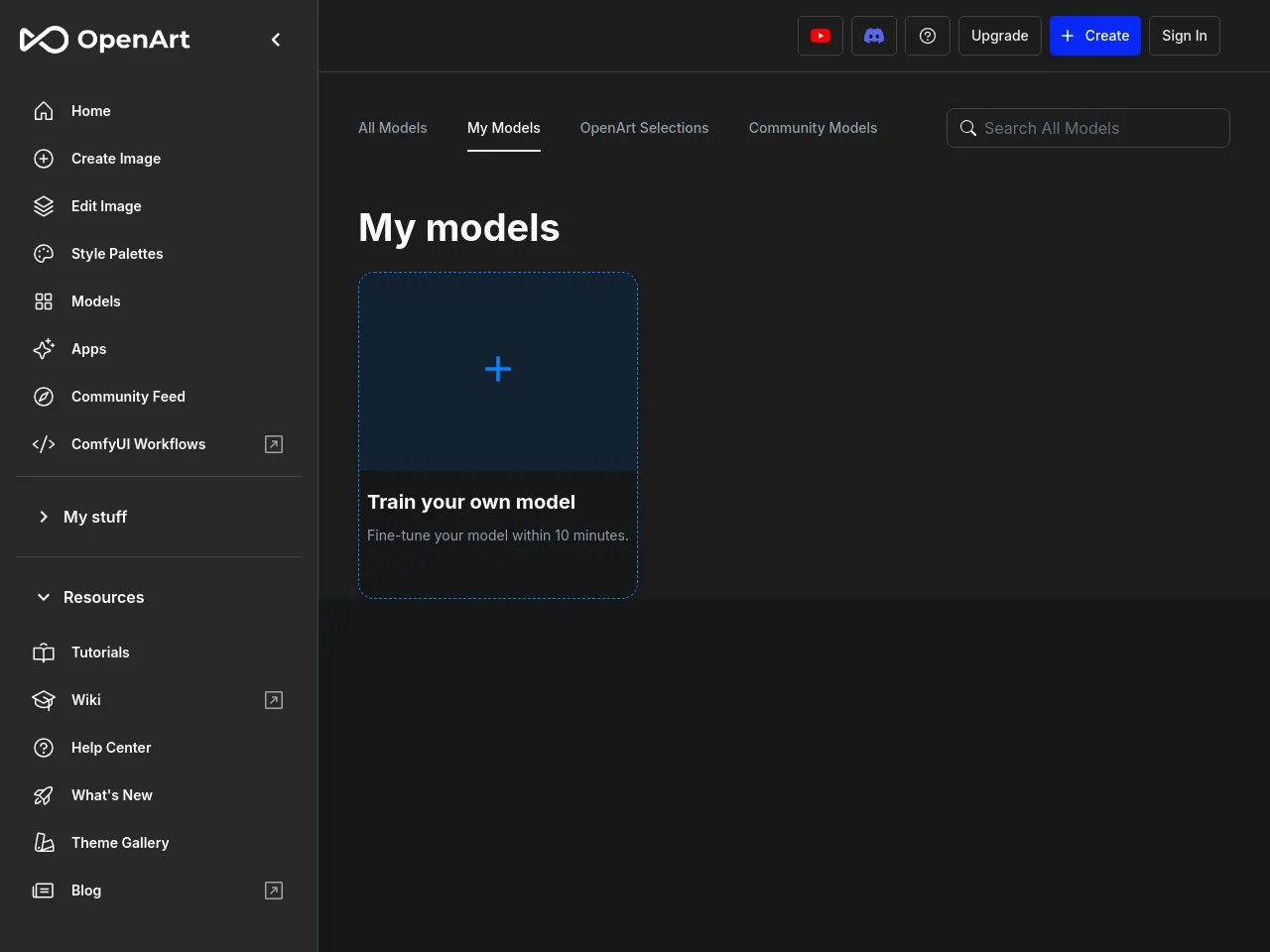This screenshot has width=1270, height=952.
Task: Click the help question mark icon
Action: tap(927, 36)
